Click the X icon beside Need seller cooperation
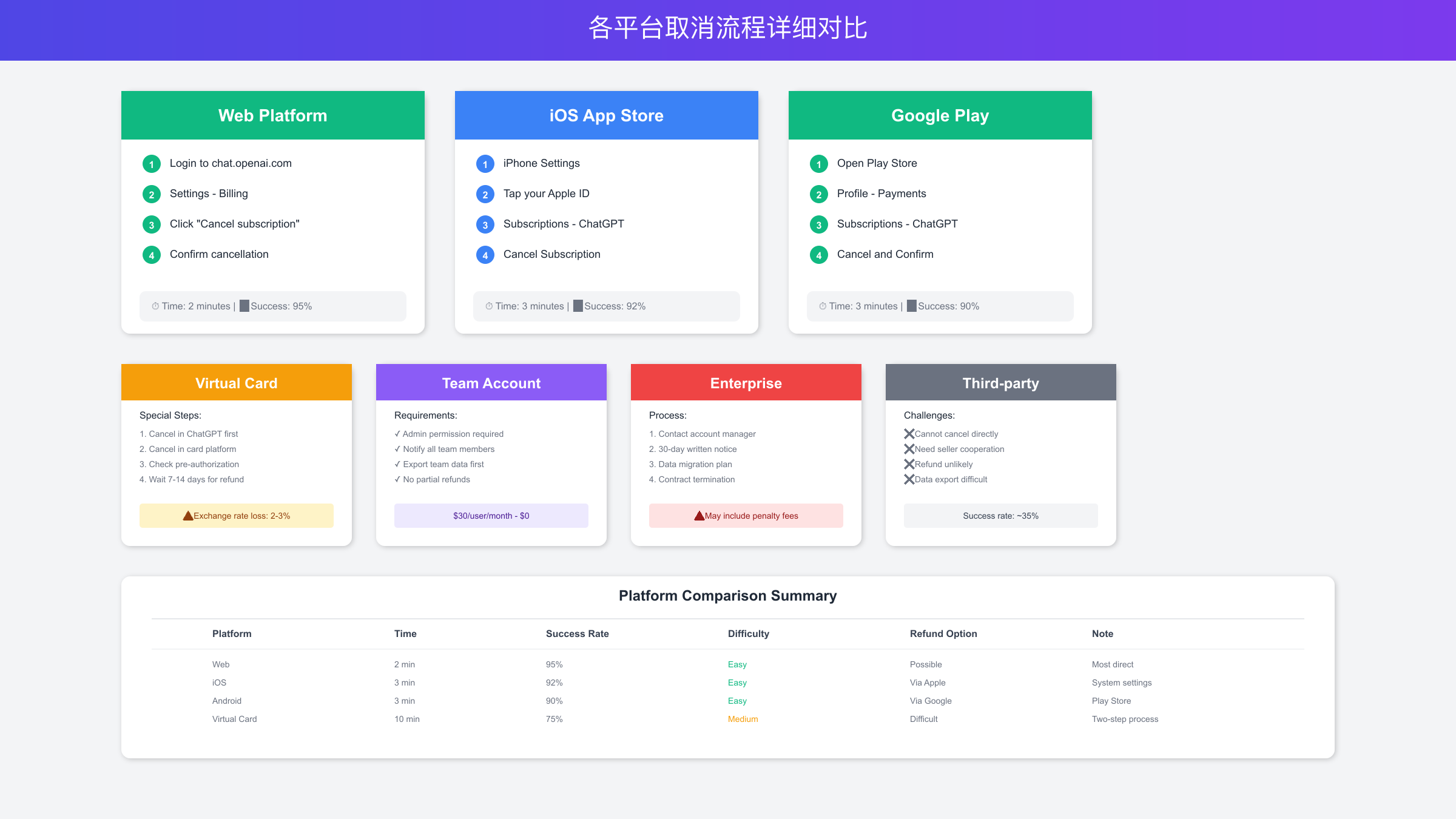Image resolution: width=1456 pixels, height=819 pixels. pyautogui.click(x=909, y=449)
